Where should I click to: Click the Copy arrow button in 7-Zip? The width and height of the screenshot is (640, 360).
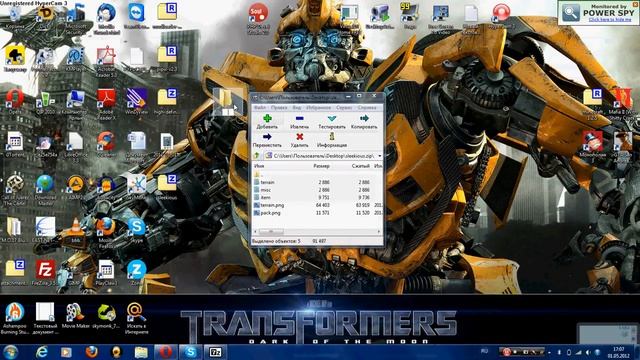(364, 121)
